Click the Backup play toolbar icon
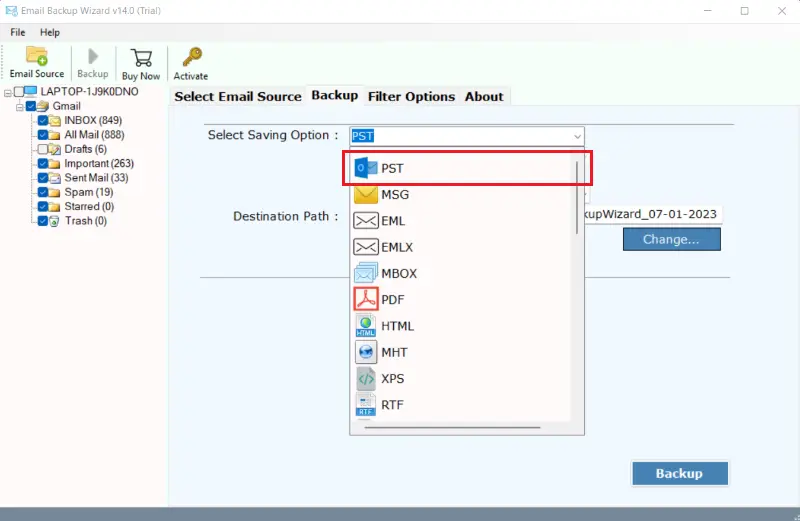The height and width of the screenshot is (521, 800). point(93,56)
